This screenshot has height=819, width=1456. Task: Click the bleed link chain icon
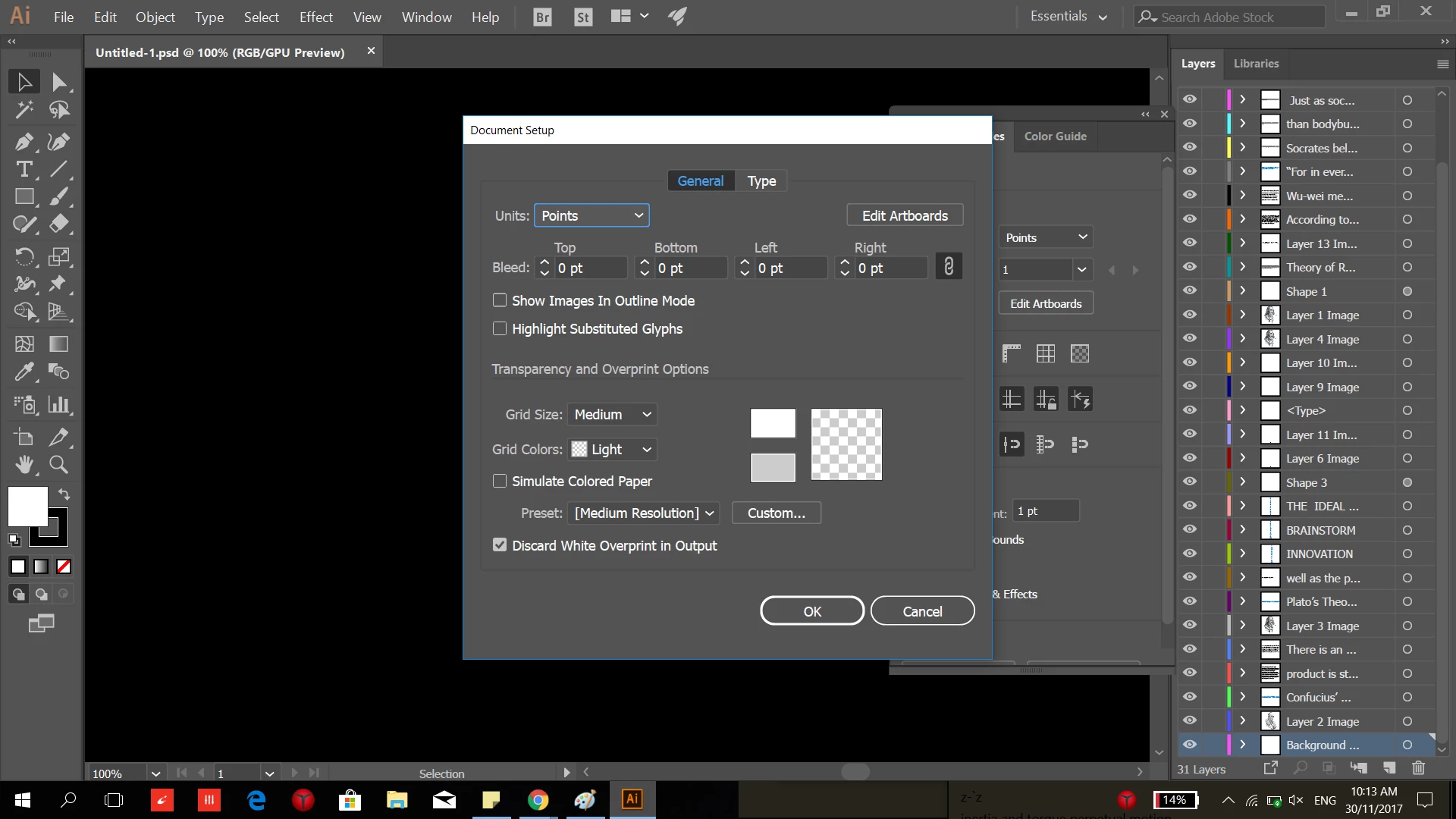coord(948,267)
